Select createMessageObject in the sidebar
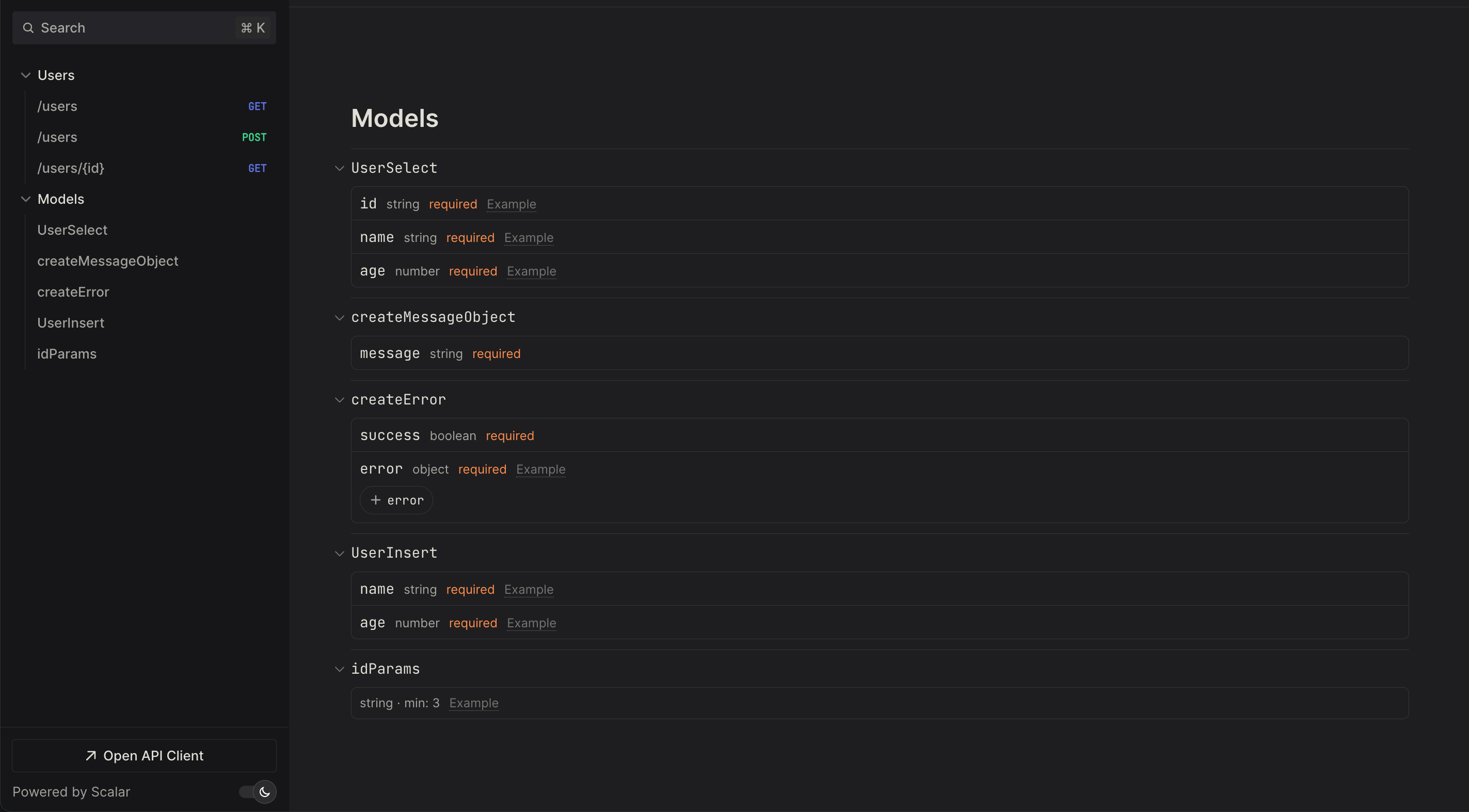1469x812 pixels. click(108, 261)
